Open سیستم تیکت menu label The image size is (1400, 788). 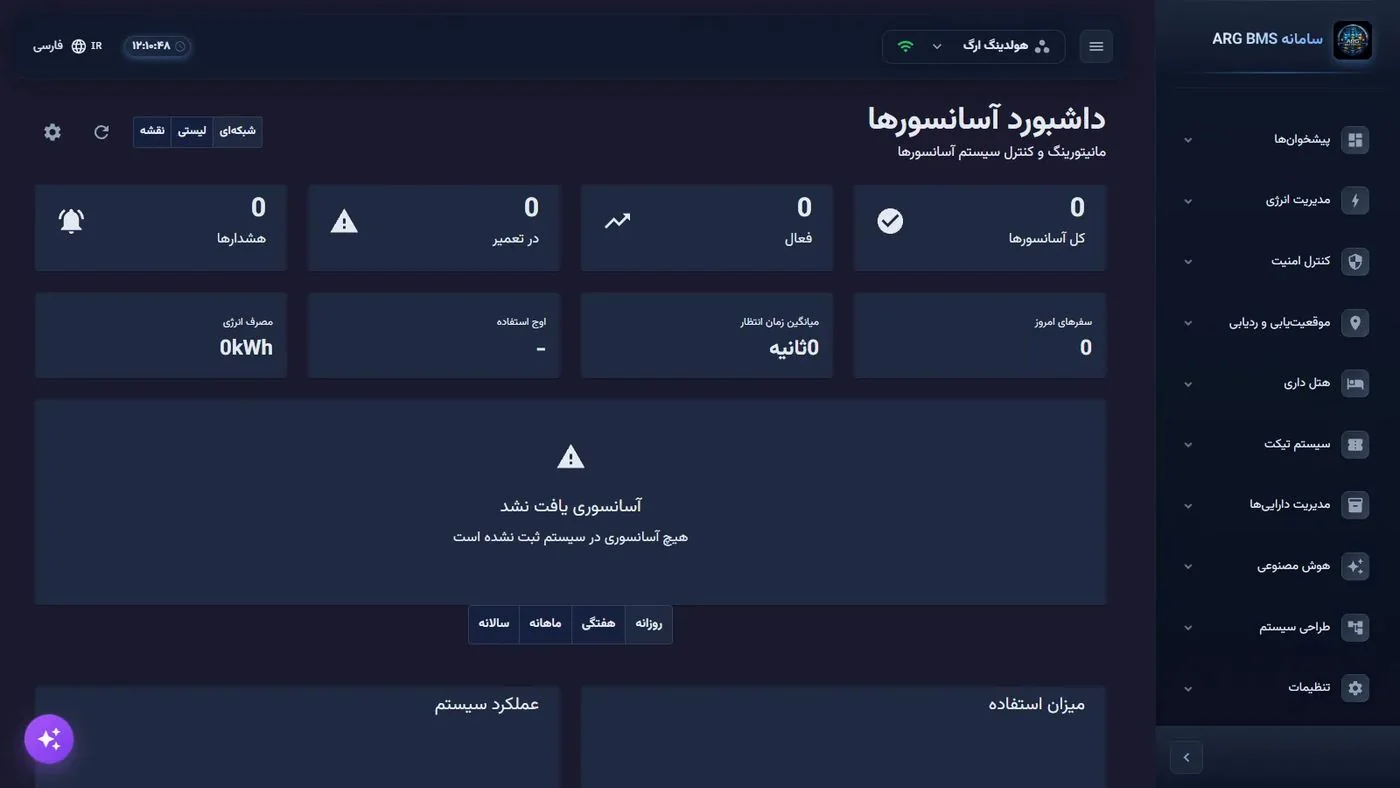click(x=1298, y=445)
